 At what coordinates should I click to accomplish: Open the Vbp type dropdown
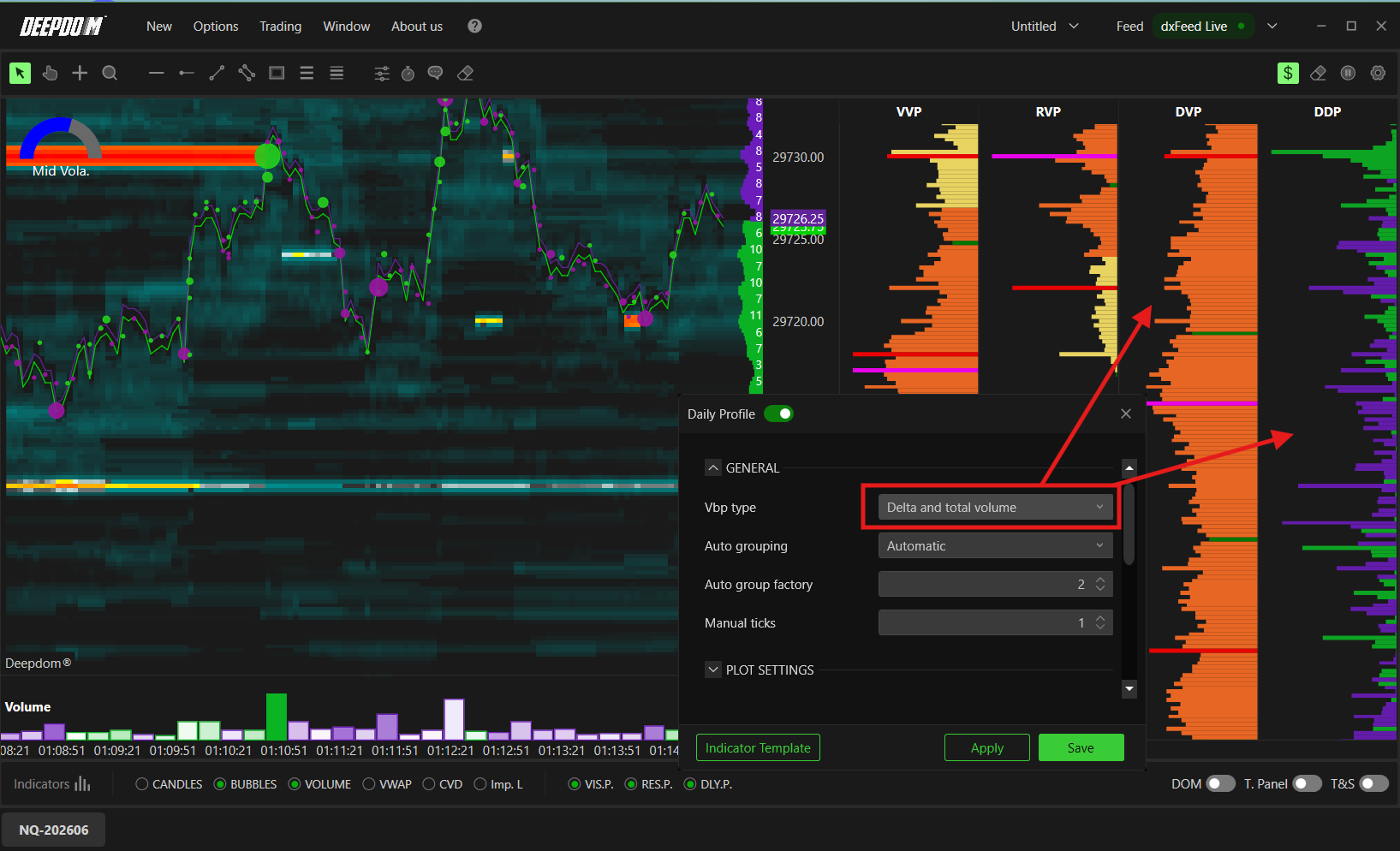(995, 508)
